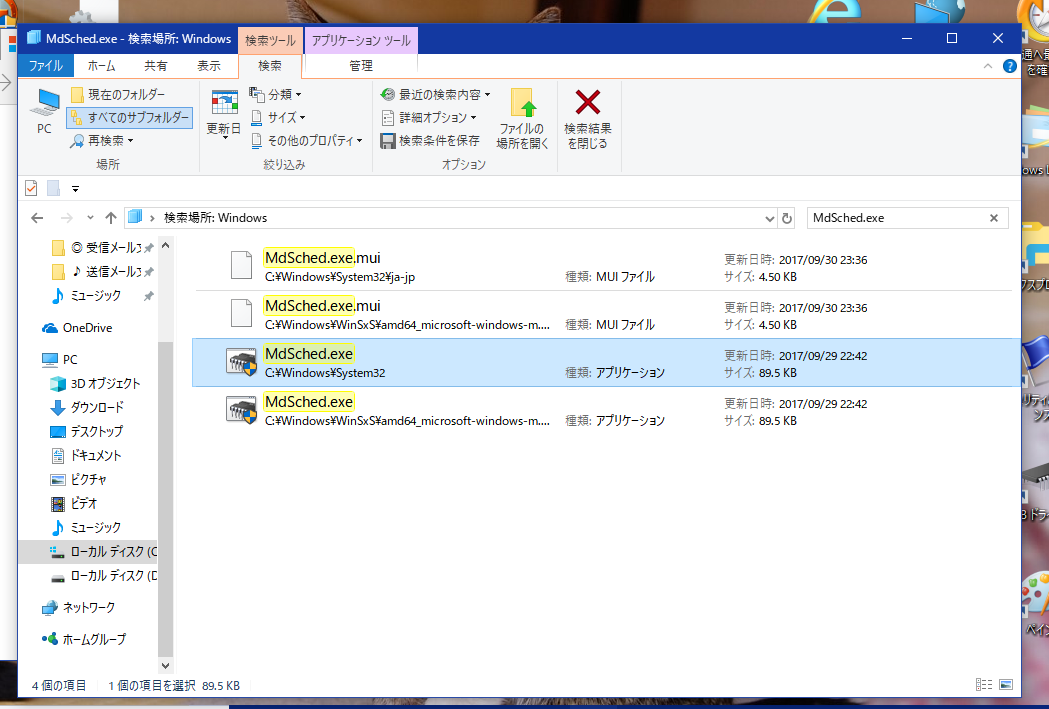Click the red X 検索結果を閉じる button
Screen dimensions: 1049x709
coord(587,118)
